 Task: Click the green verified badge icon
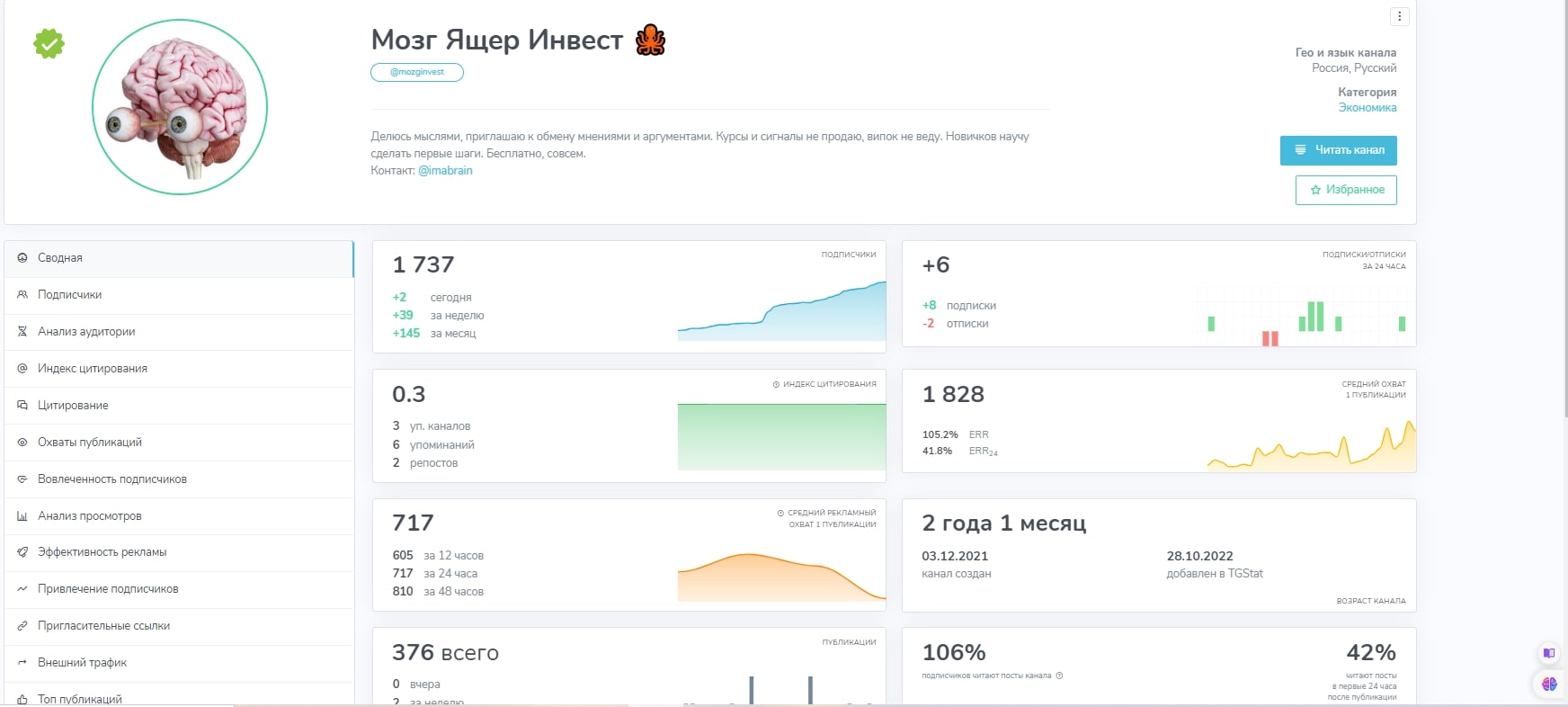49,43
